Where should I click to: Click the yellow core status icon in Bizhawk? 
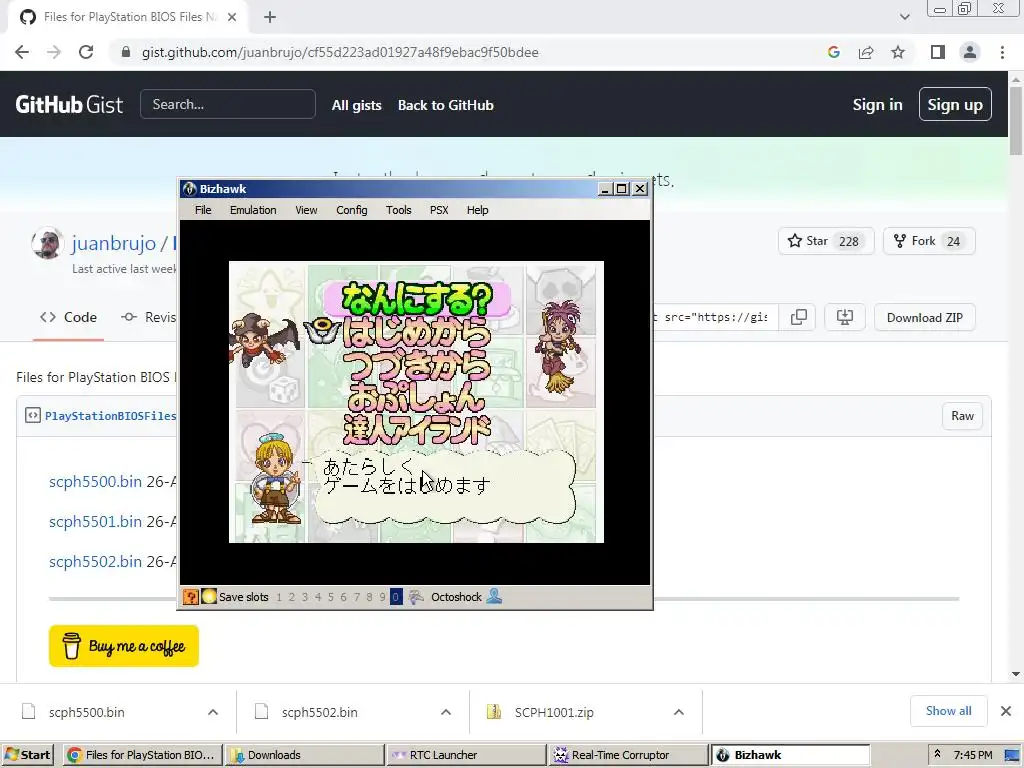click(x=209, y=596)
